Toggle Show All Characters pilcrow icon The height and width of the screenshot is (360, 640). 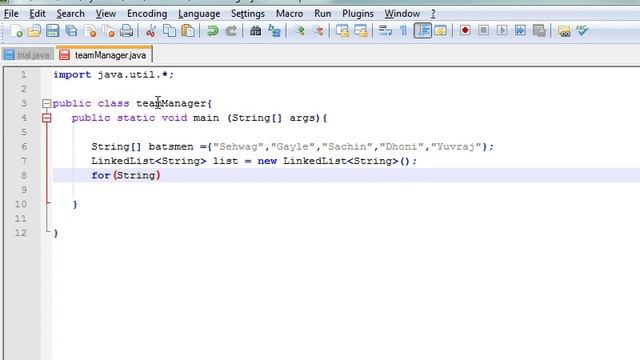click(403, 31)
